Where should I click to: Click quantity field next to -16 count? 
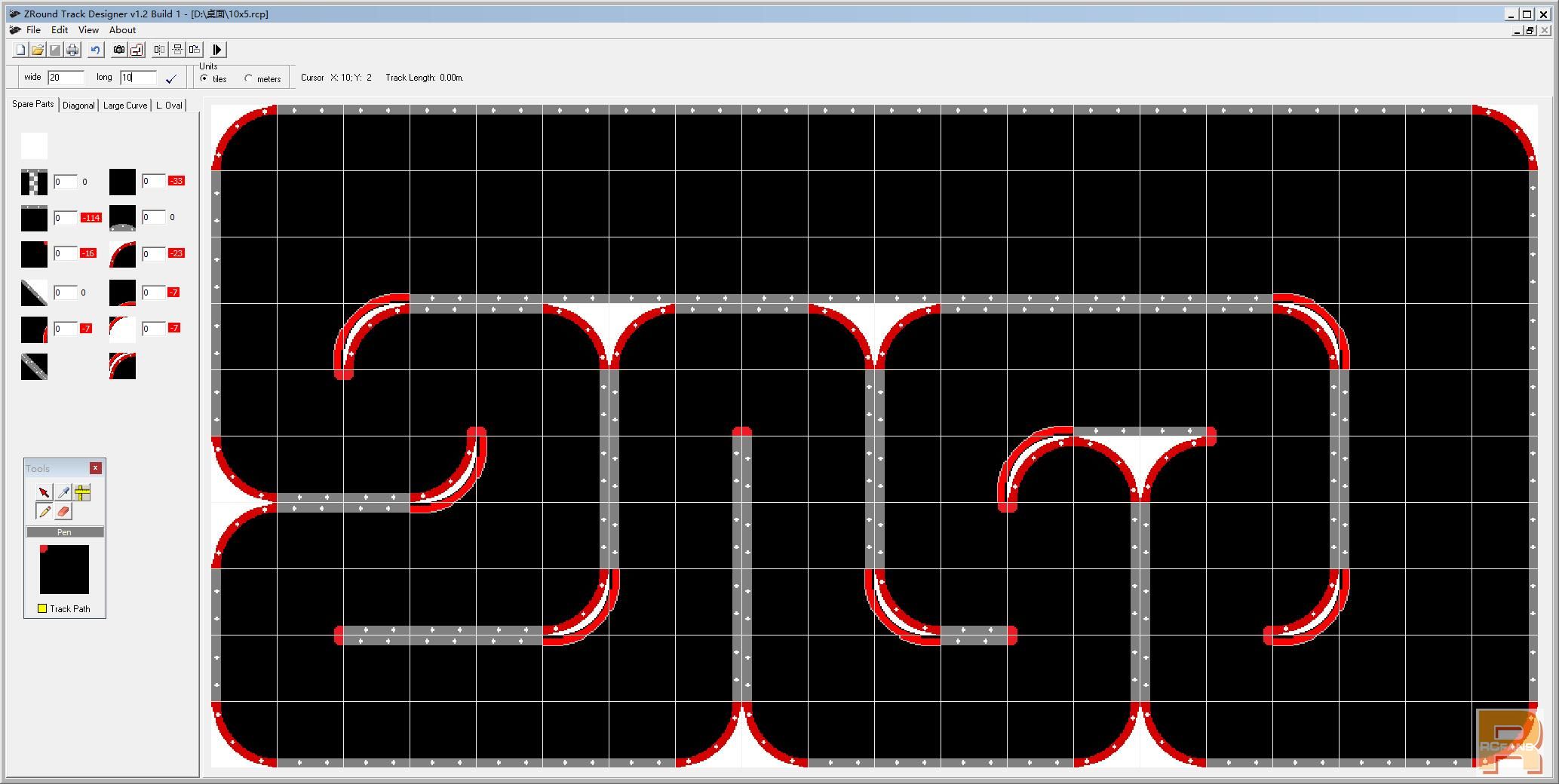66,253
